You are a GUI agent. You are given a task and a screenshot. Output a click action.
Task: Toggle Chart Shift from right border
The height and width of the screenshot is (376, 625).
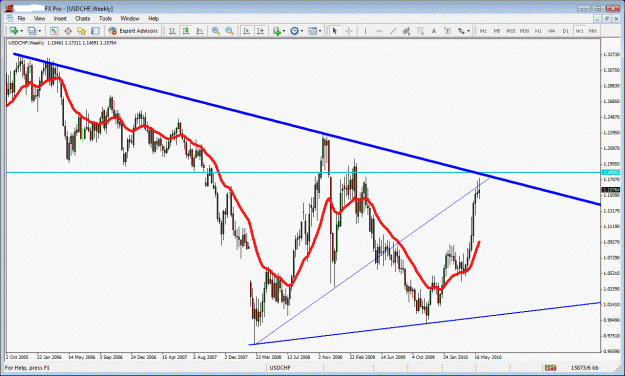click(x=260, y=31)
